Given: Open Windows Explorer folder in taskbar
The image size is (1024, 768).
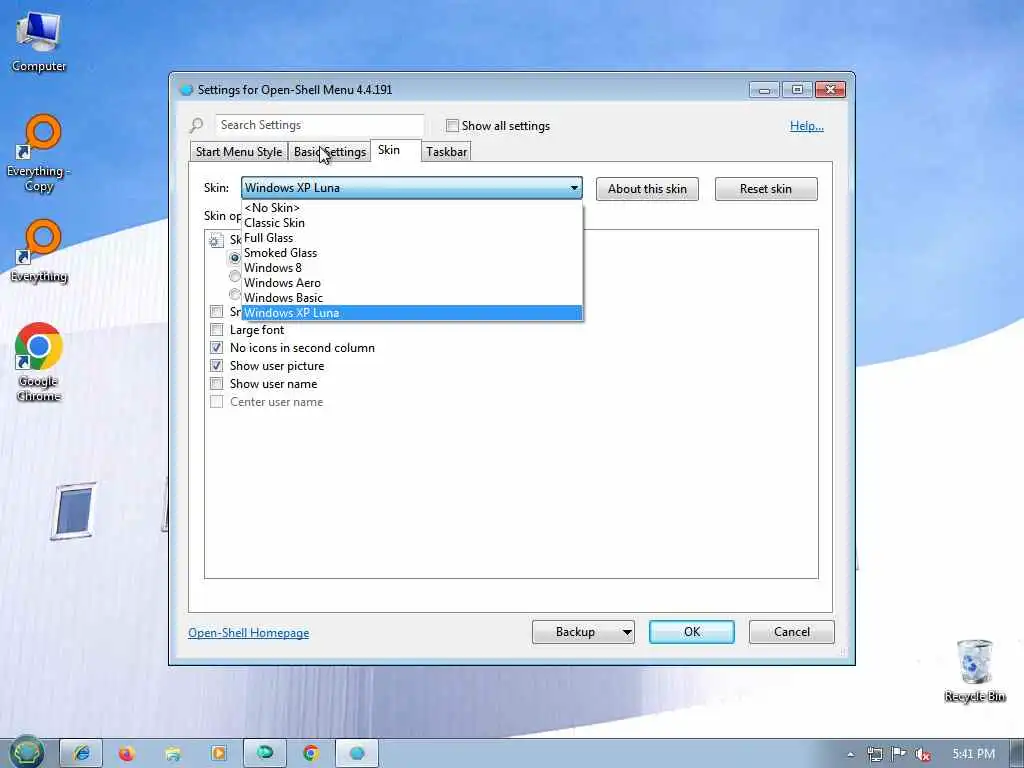Looking at the screenshot, I should point(172,753).
